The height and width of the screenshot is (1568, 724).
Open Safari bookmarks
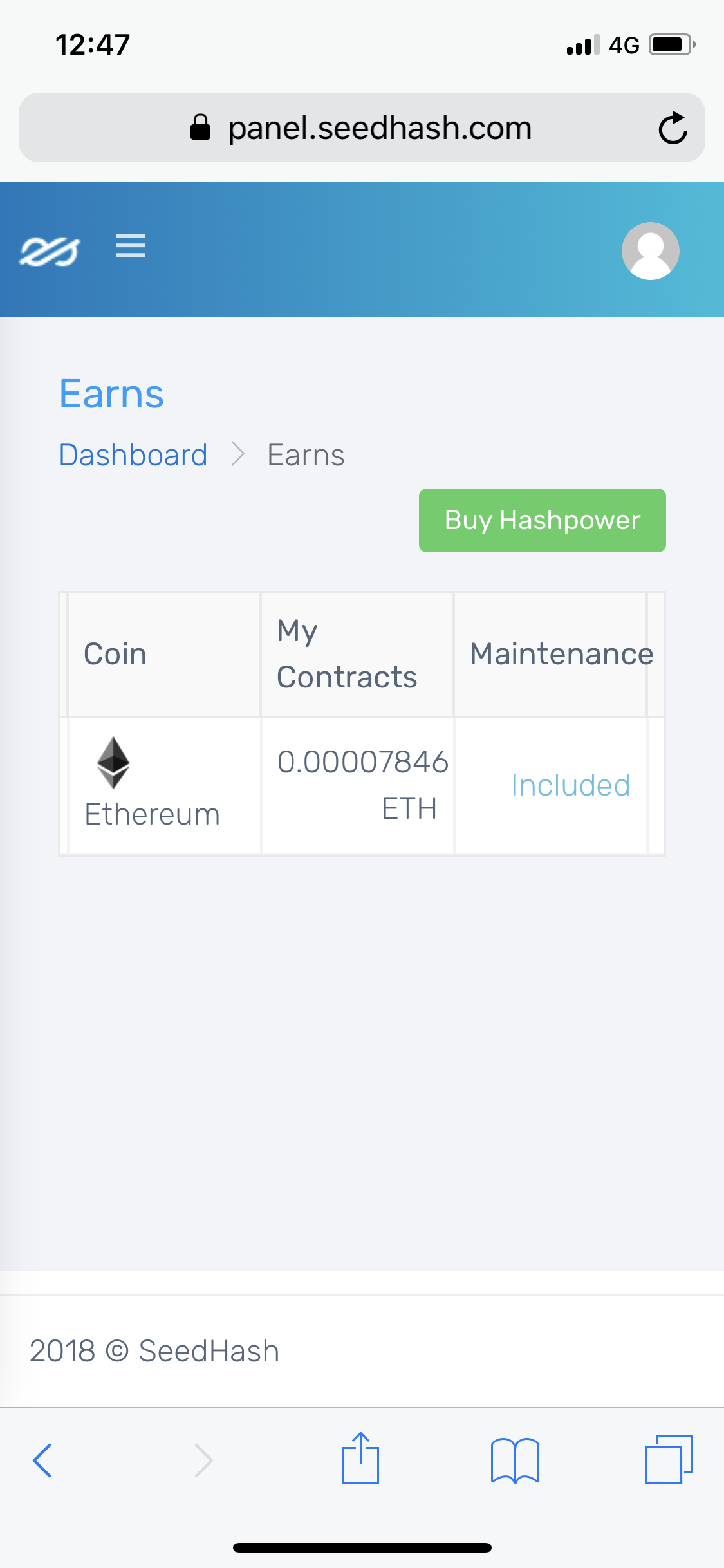pyautogui.click(x=515, y=1460)
